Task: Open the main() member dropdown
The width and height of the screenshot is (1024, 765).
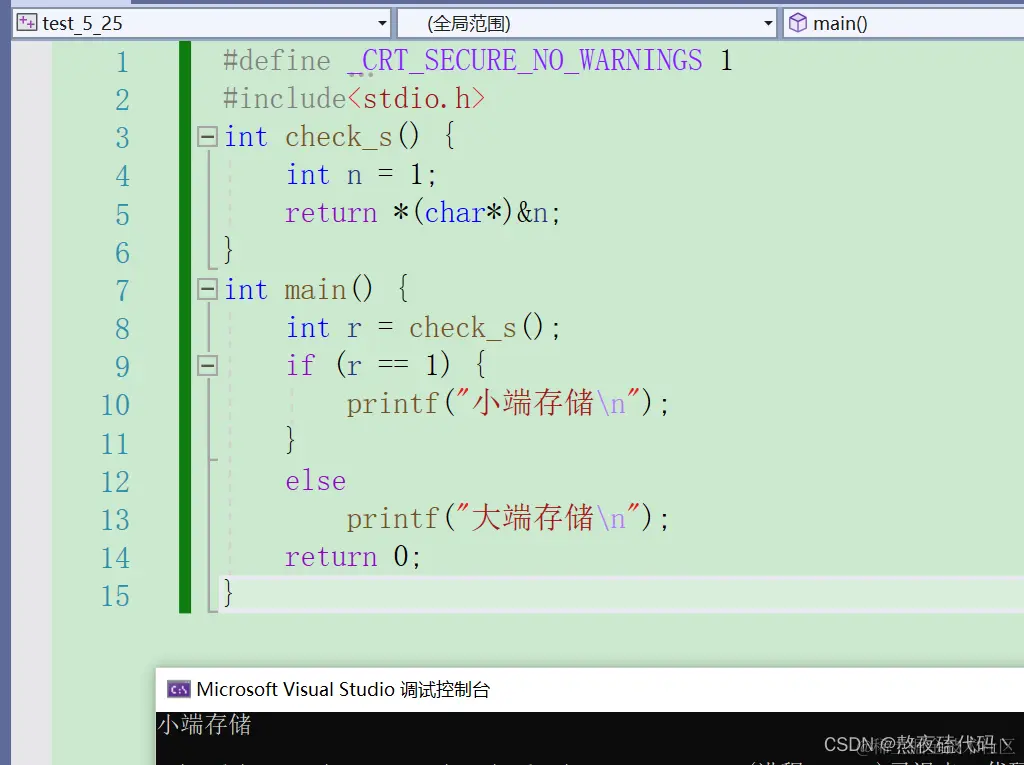Action: pos(904,24)
